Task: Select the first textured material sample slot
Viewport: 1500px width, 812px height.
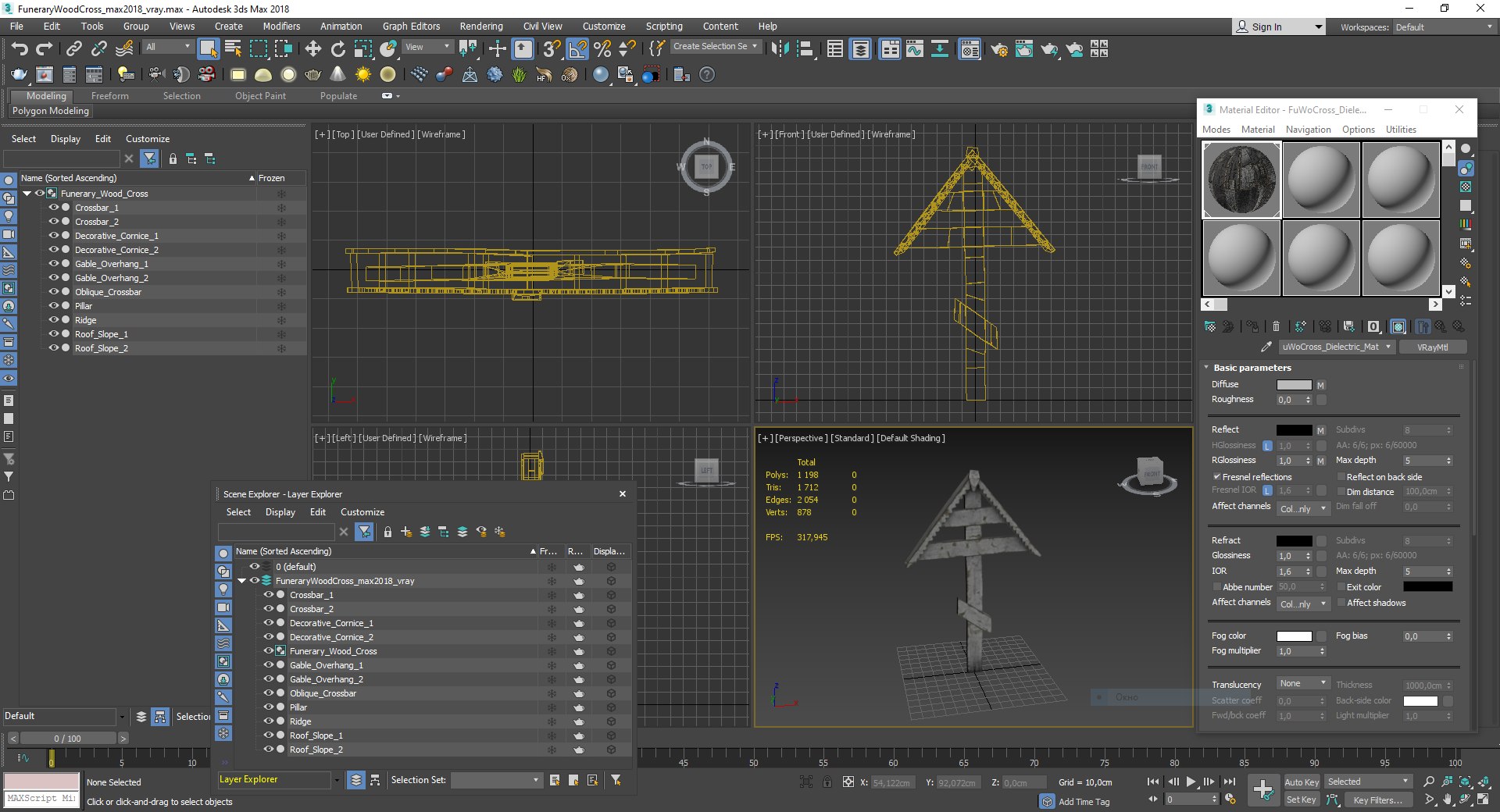Action: click(x=1241, y=180)
